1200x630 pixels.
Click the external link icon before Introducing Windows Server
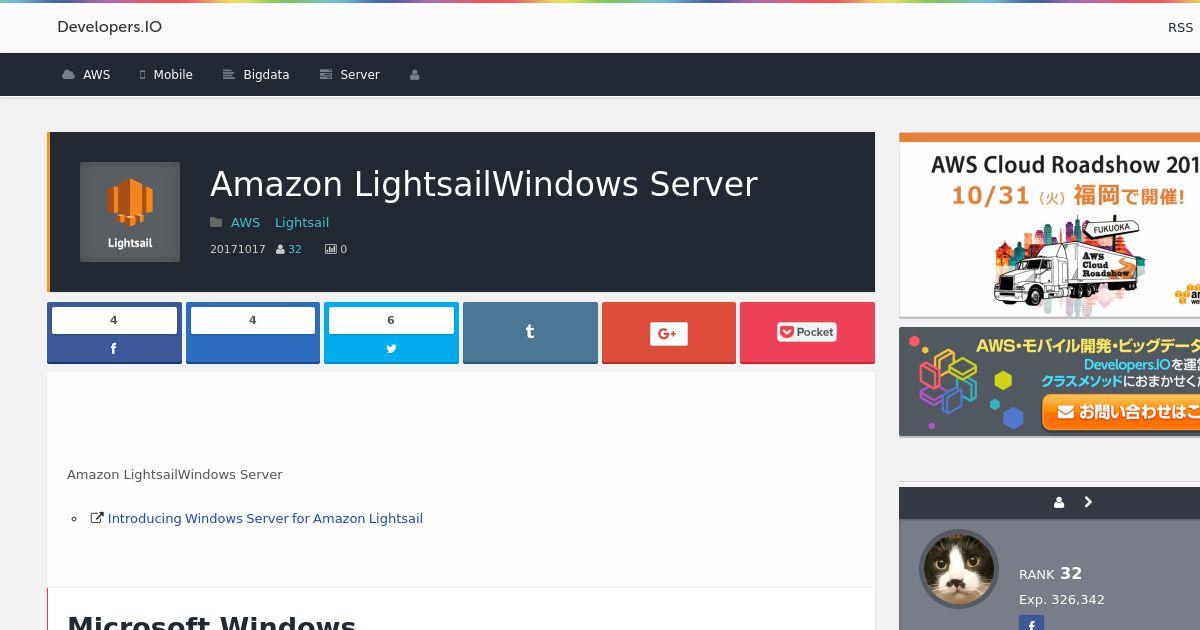click(x=97, y=518)
